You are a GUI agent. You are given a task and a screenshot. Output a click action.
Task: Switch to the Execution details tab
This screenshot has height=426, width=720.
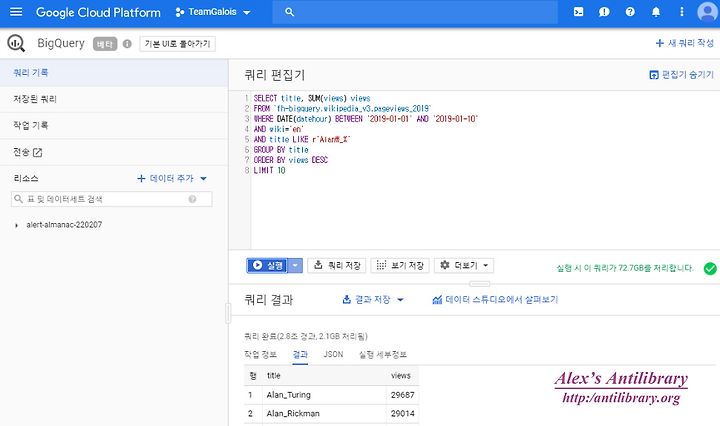[382, 354]
